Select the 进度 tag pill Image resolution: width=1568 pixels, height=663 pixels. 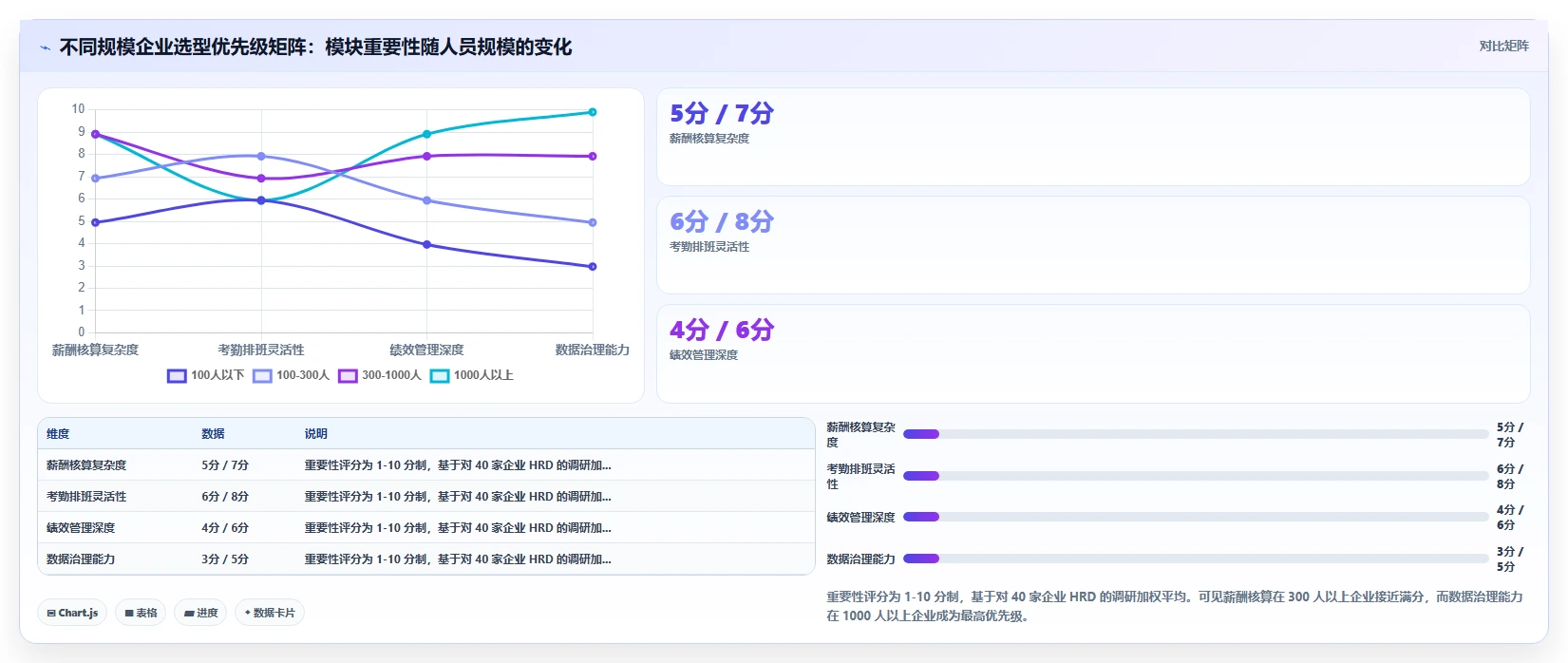click(x=200, y=613)
